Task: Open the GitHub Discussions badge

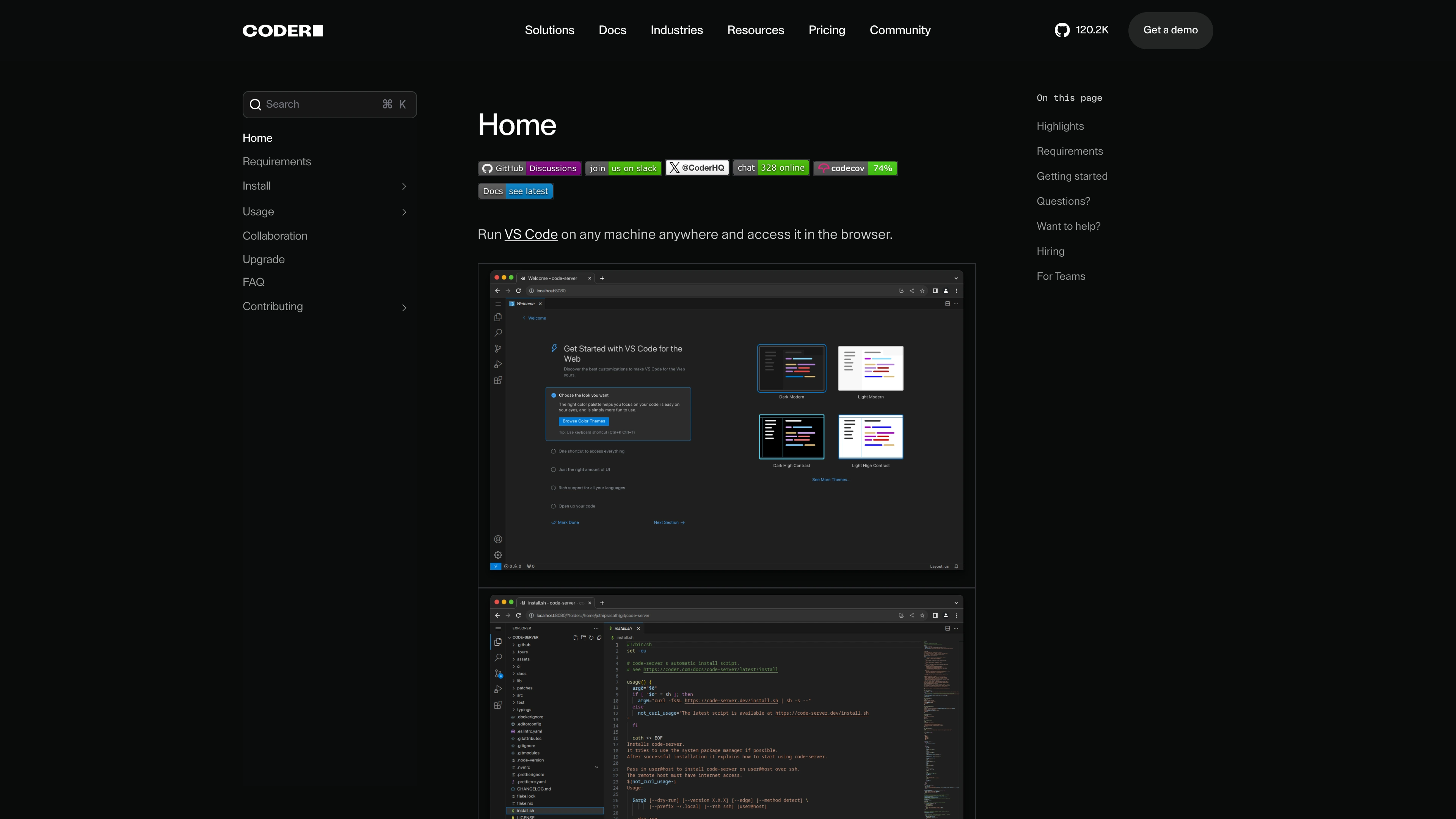Action: tap(529, 168)
